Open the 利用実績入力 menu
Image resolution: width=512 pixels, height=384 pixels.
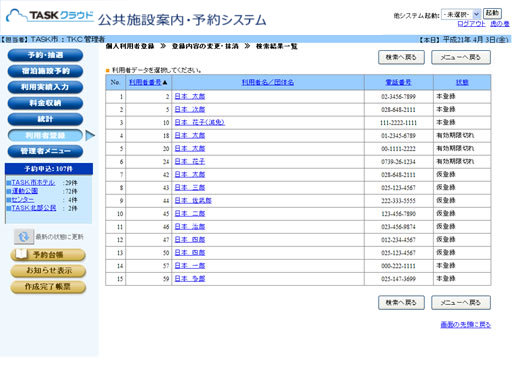(45, 87)
